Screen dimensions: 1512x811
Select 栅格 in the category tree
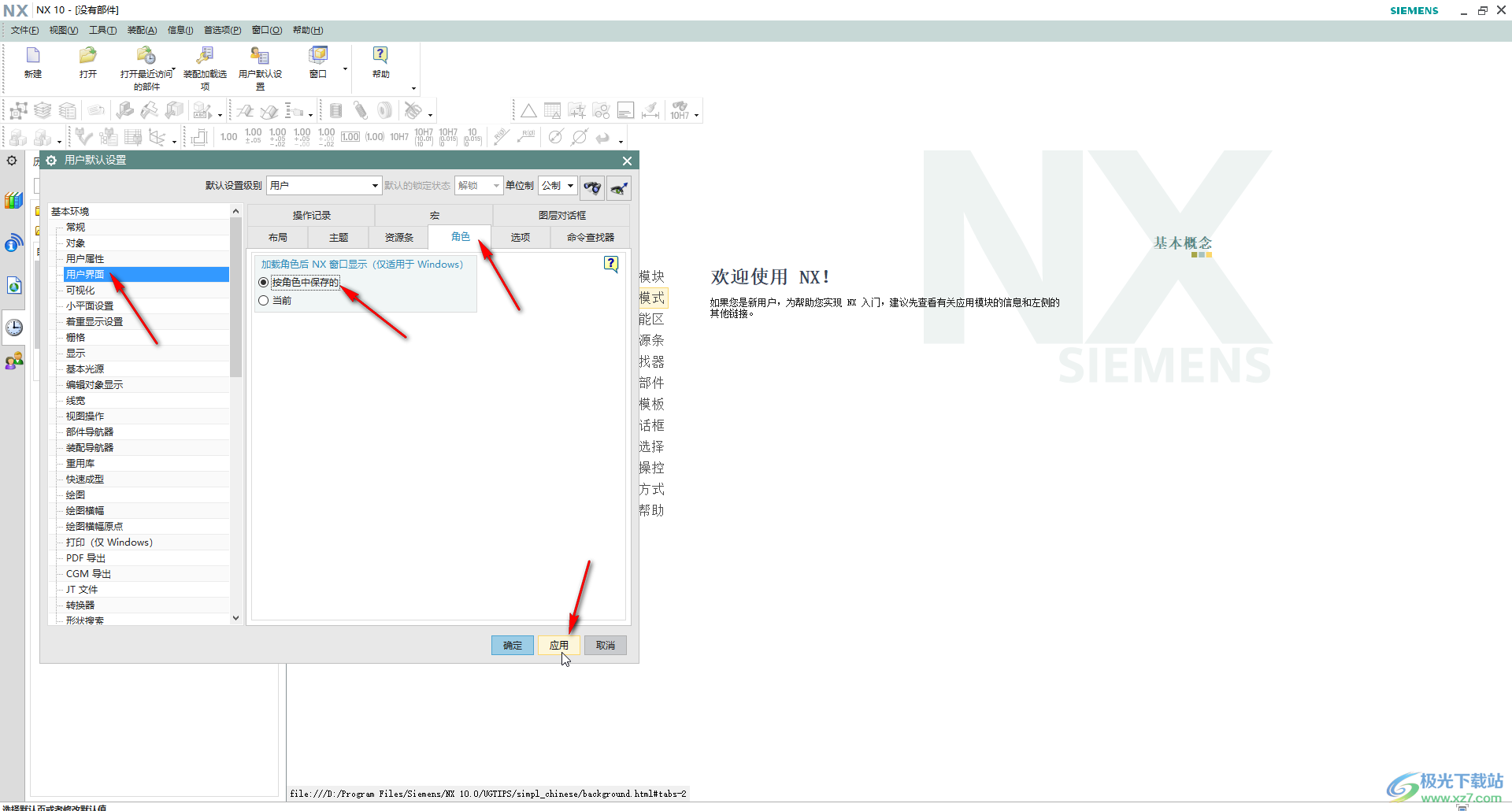[76, 338]
